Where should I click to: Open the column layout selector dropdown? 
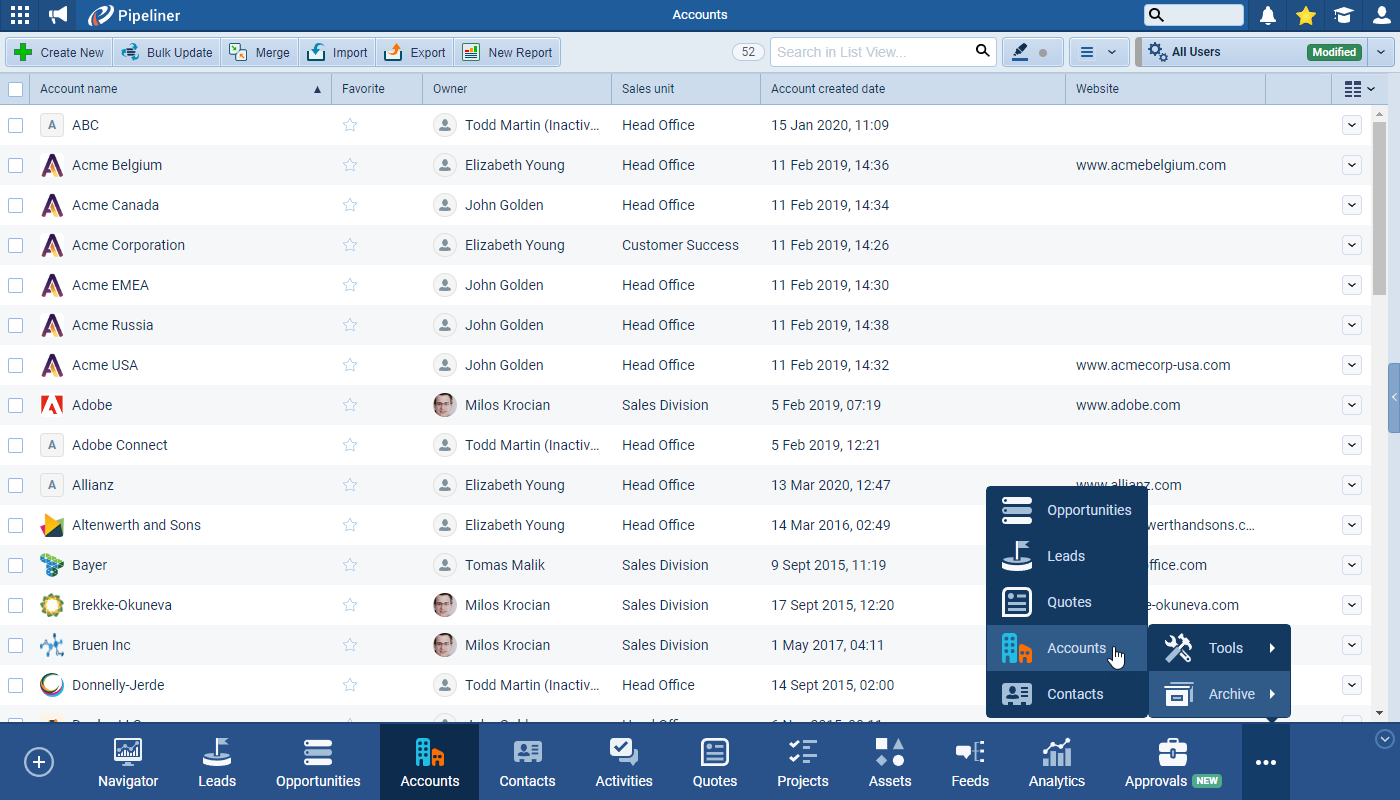(1360, 89)
